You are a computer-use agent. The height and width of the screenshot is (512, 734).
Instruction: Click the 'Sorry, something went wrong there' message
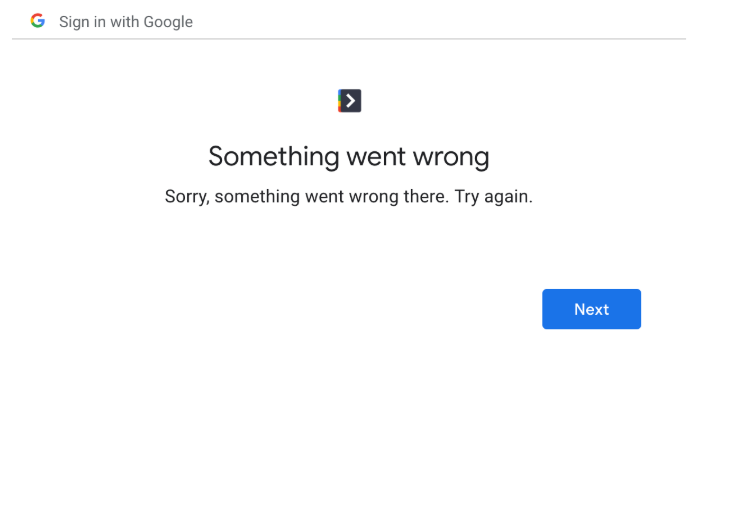pos(307,197)
